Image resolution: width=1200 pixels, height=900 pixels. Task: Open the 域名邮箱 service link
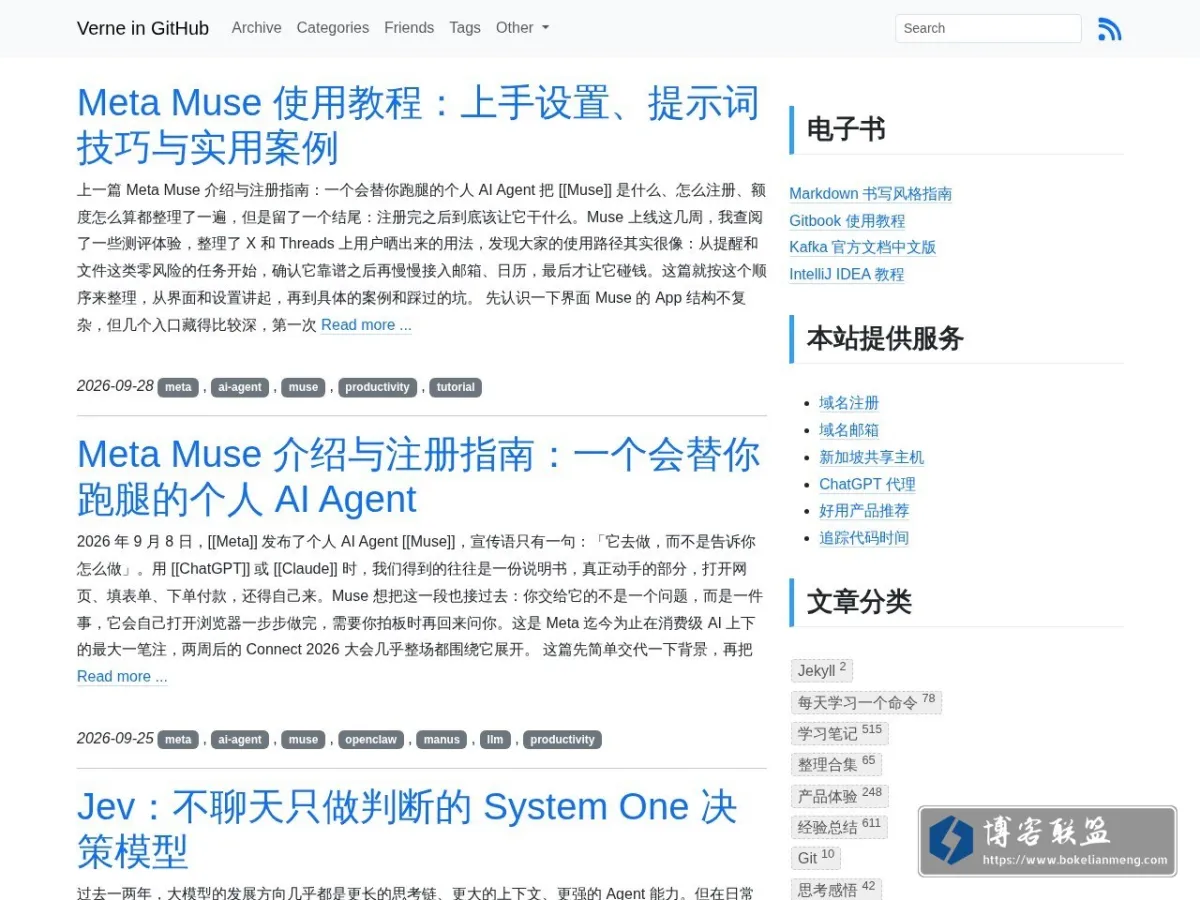(849, 430)
